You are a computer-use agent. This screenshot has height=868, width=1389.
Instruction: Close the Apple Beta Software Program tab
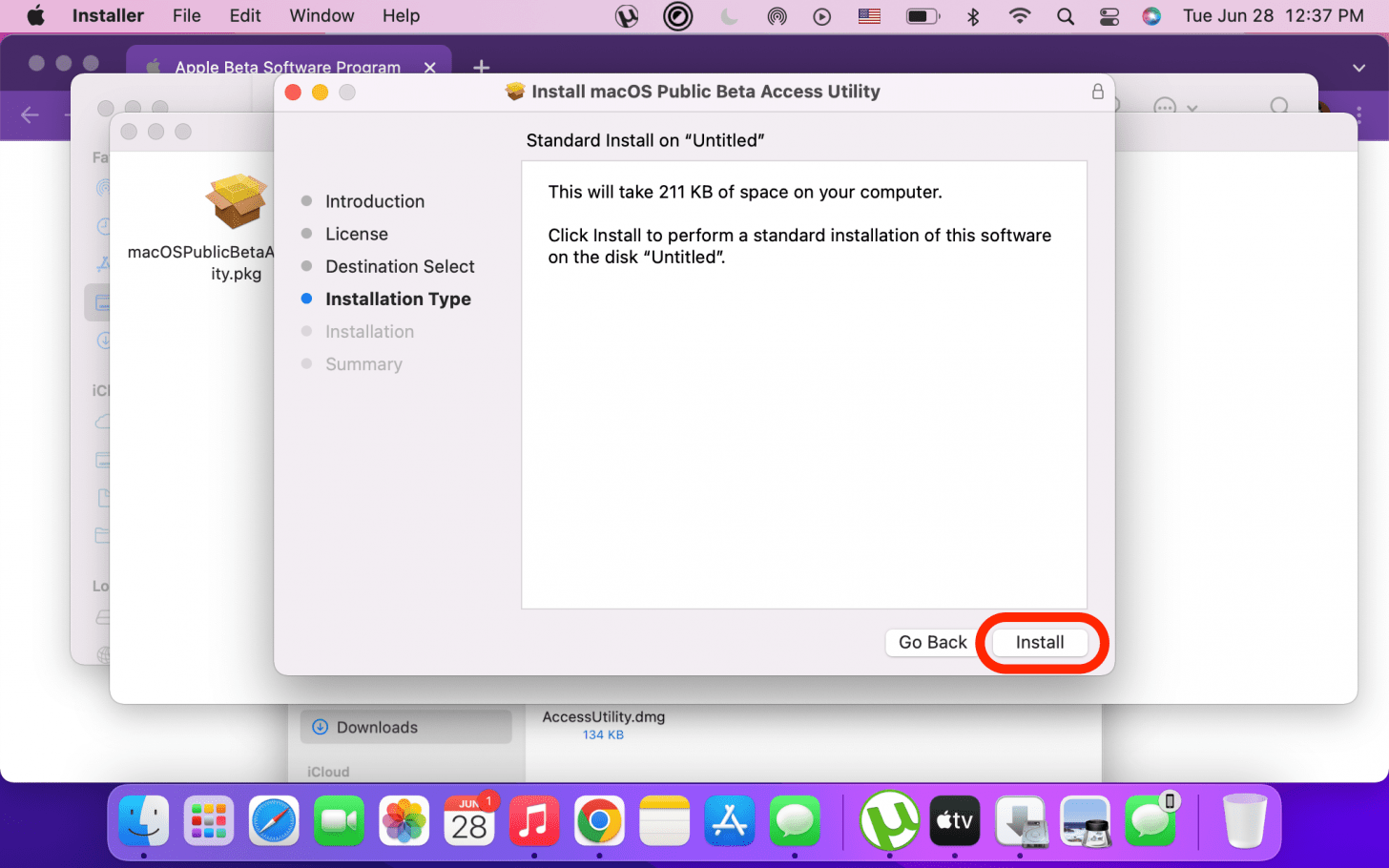[429, 67]
